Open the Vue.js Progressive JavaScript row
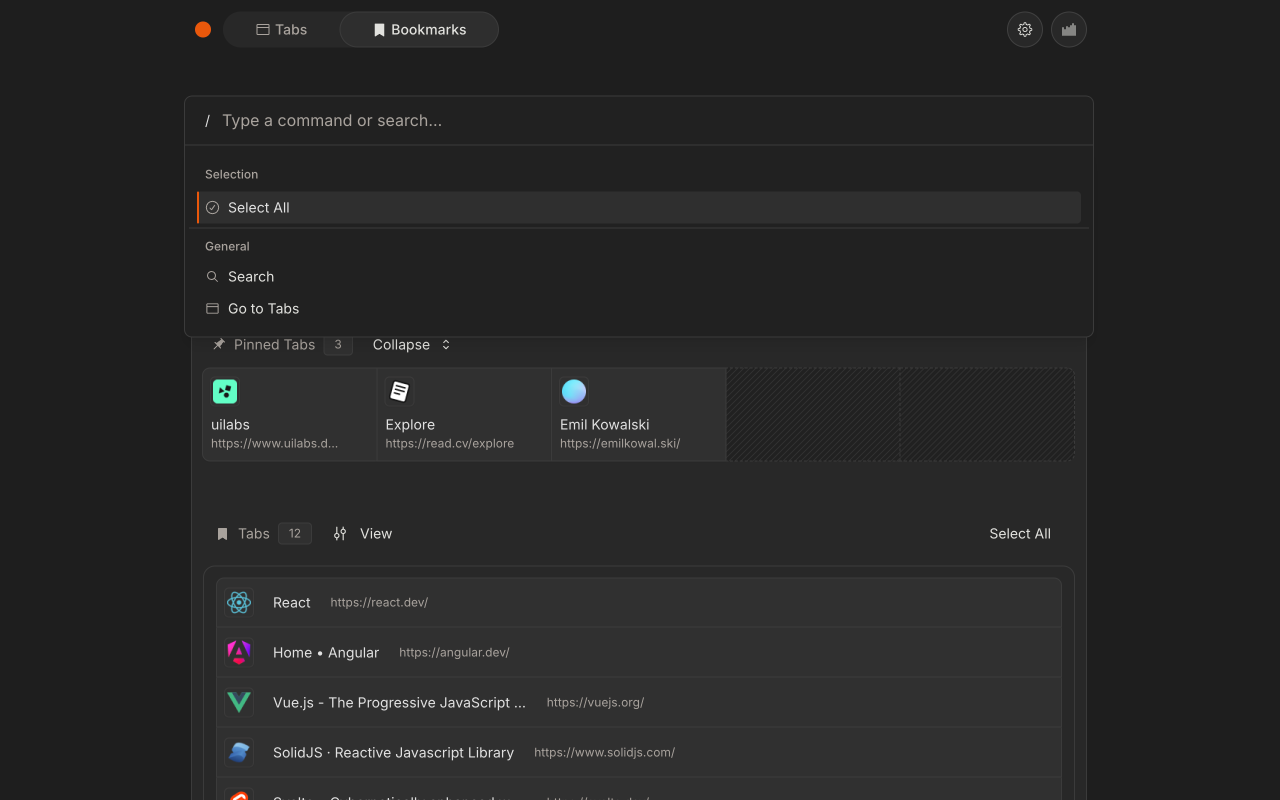The height and width of the screenshot is (800, 1280). click(639, 703)
